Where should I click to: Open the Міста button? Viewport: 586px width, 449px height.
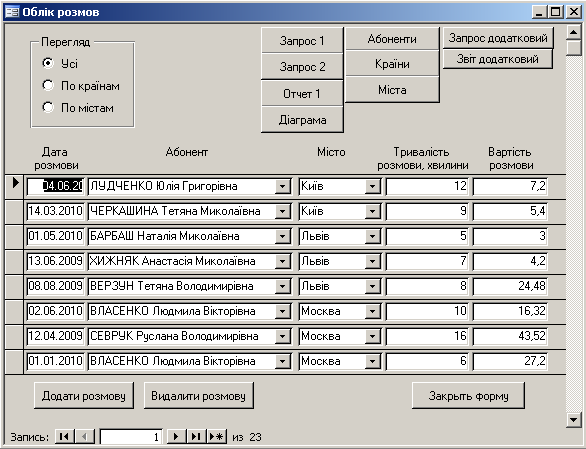tap(392, 90)
